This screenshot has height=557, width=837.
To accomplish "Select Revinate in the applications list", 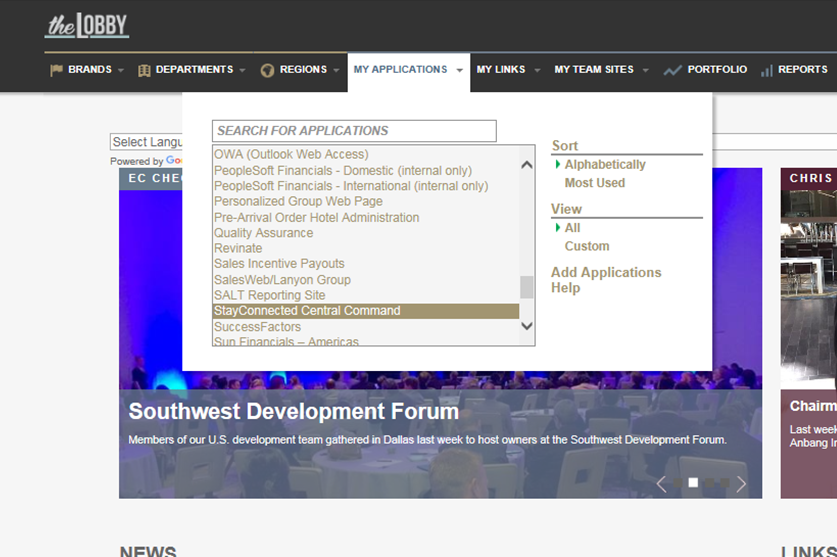I will click(238, 248).
